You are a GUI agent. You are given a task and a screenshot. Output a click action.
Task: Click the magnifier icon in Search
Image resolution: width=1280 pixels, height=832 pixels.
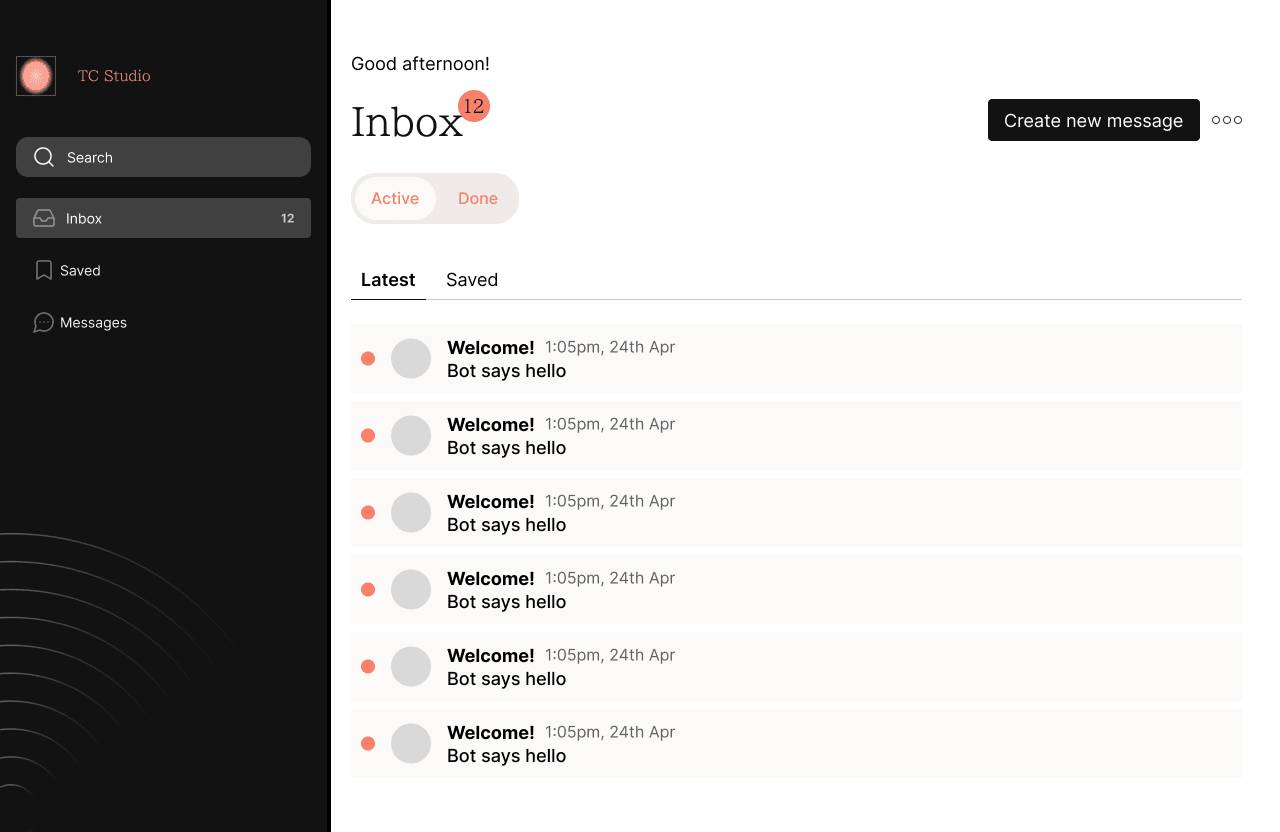44,157
